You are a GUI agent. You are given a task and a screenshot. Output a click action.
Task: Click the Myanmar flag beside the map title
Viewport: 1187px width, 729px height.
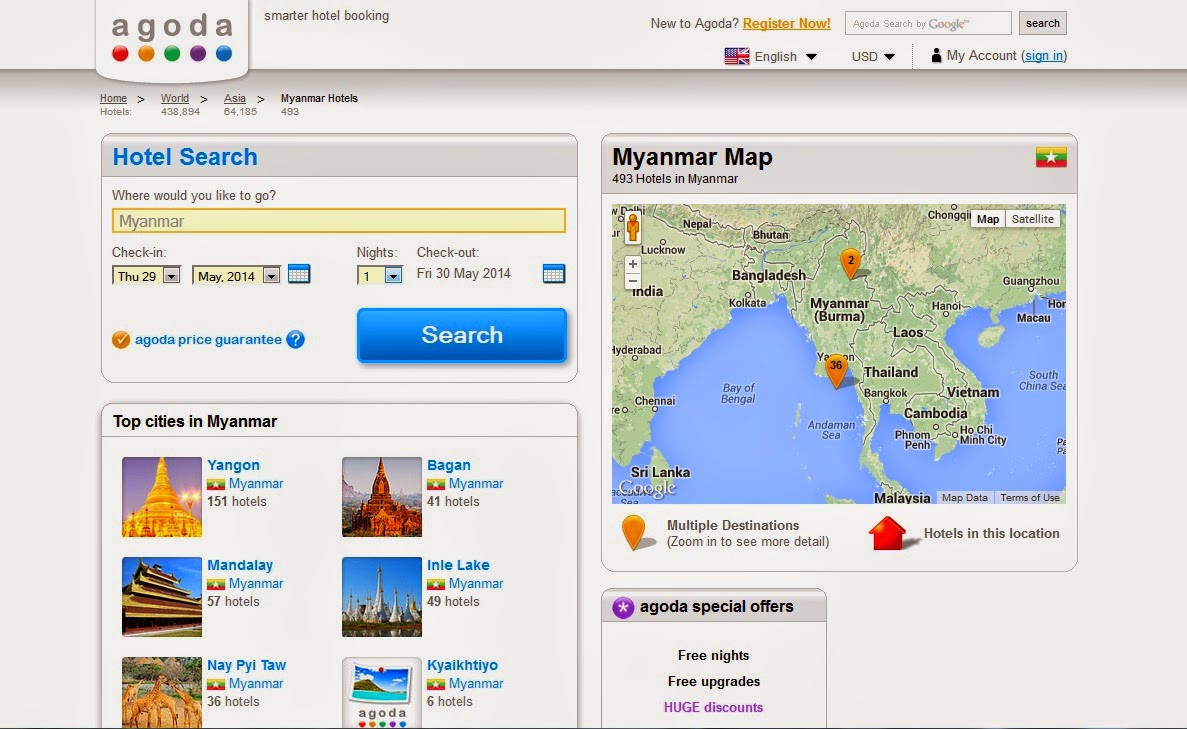[1051, 157]
